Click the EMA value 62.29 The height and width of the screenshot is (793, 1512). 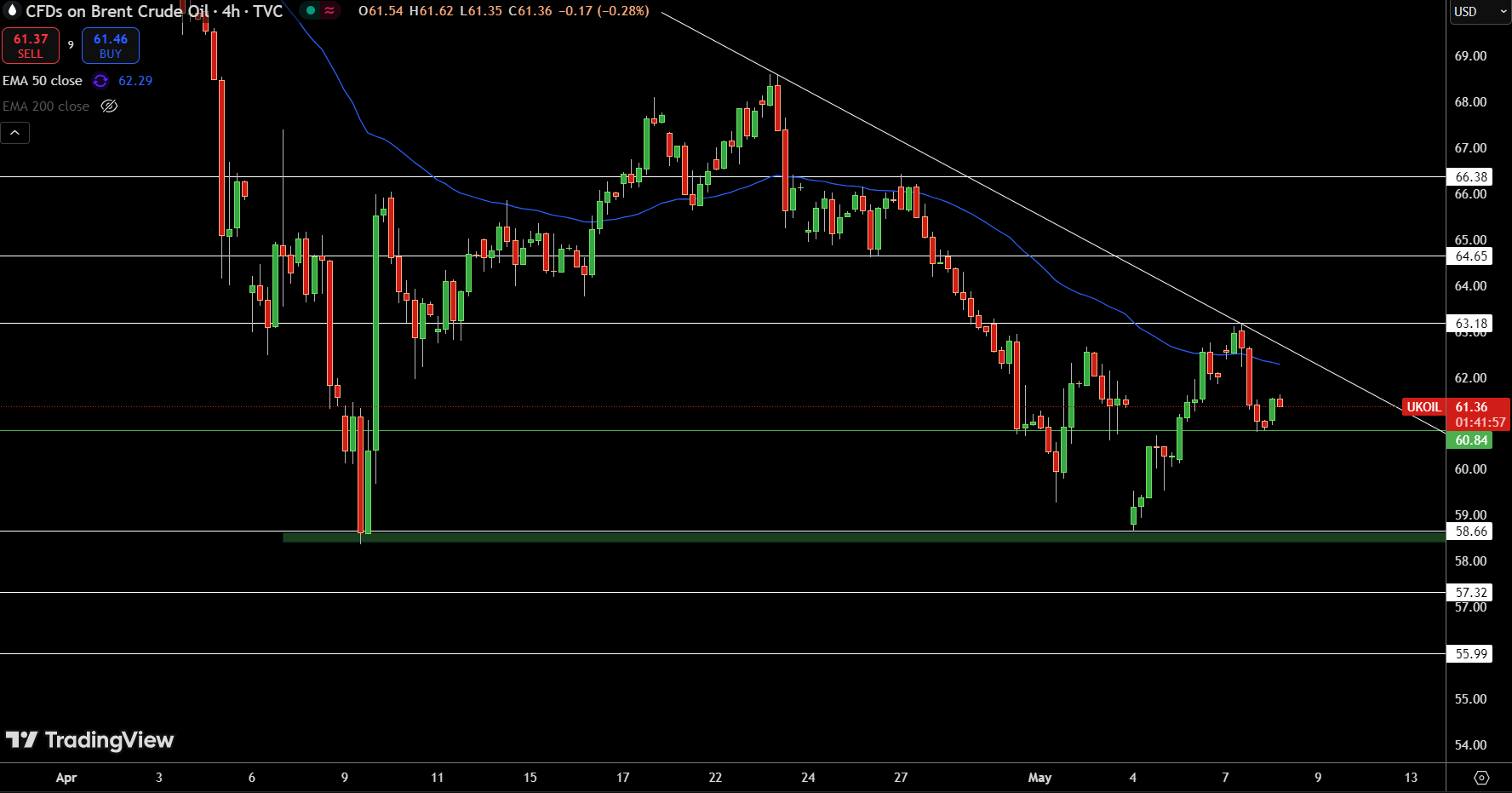coord(135,81)
